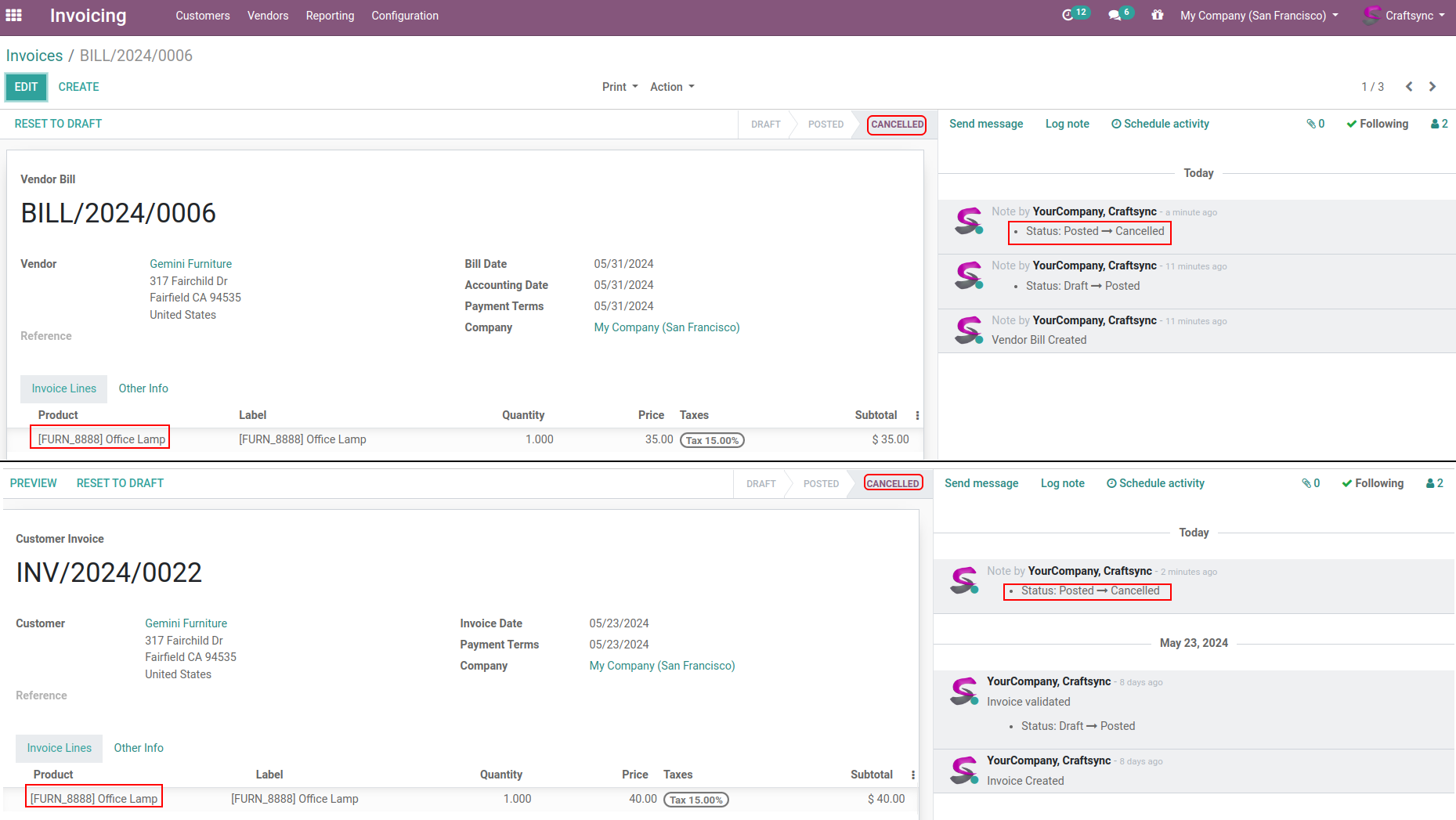1456x820 pixels.
Task: Expand the Action dropdown
Action: click(672, 87)
